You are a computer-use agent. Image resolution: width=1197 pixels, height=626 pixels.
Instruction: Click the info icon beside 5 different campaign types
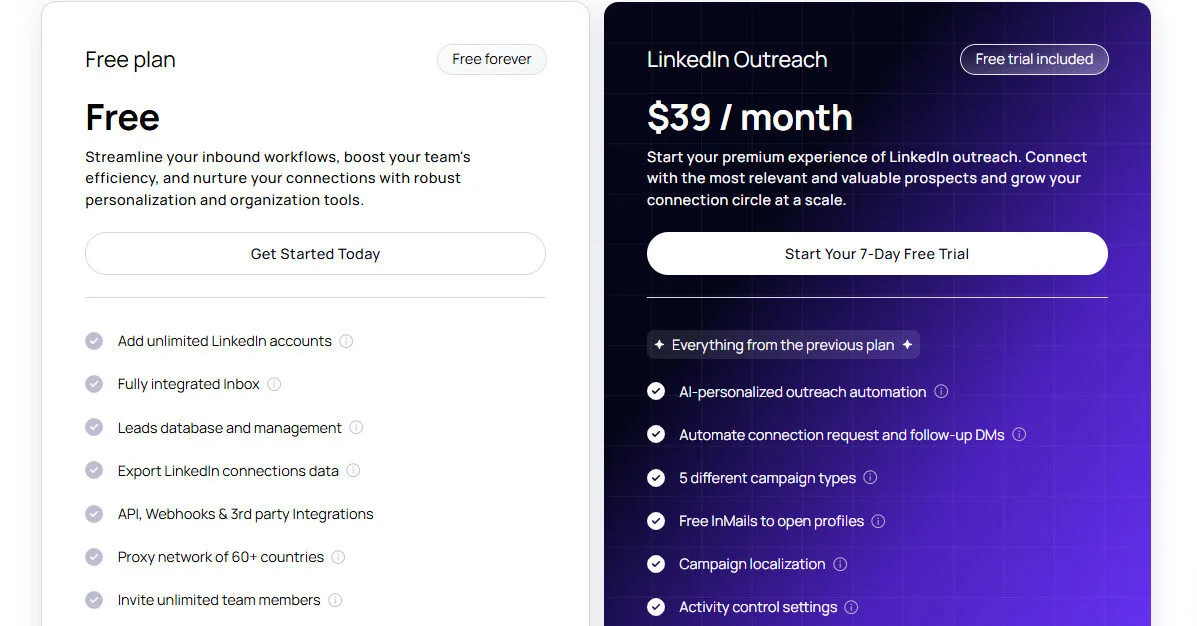(x=870, y=478)
